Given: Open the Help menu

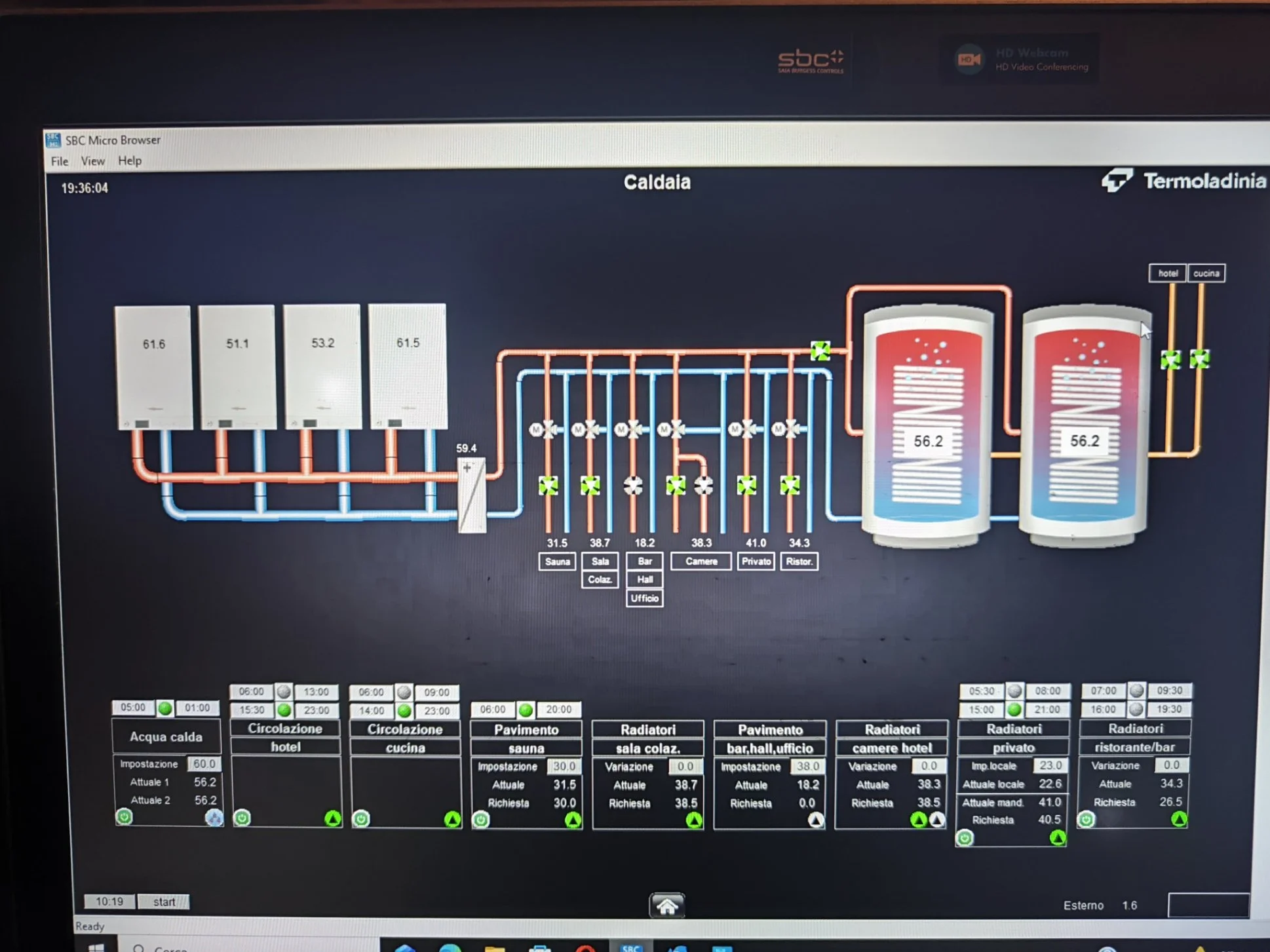Looking at the screenshot, I should [x=130, y=161].
